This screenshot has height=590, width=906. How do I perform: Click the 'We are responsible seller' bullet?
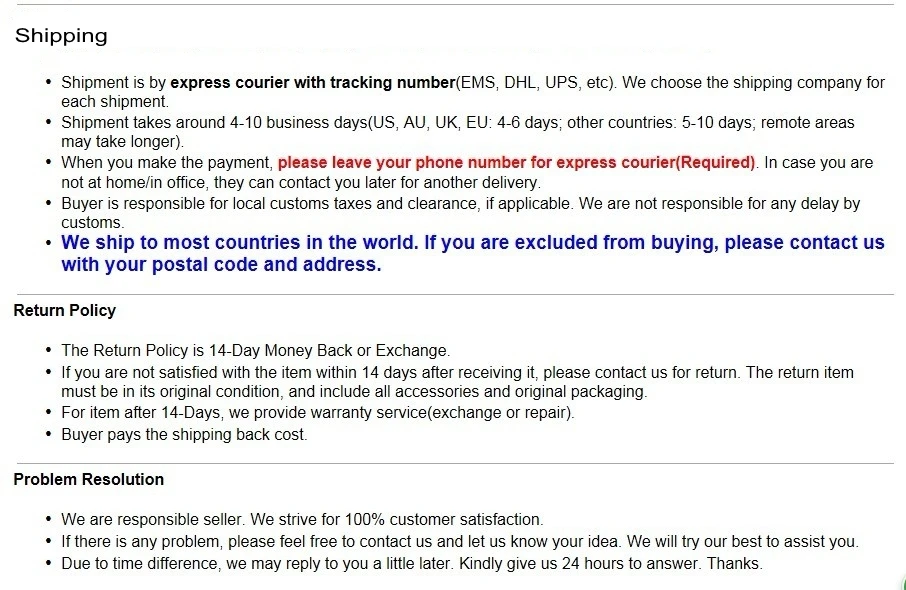(302, 520)
